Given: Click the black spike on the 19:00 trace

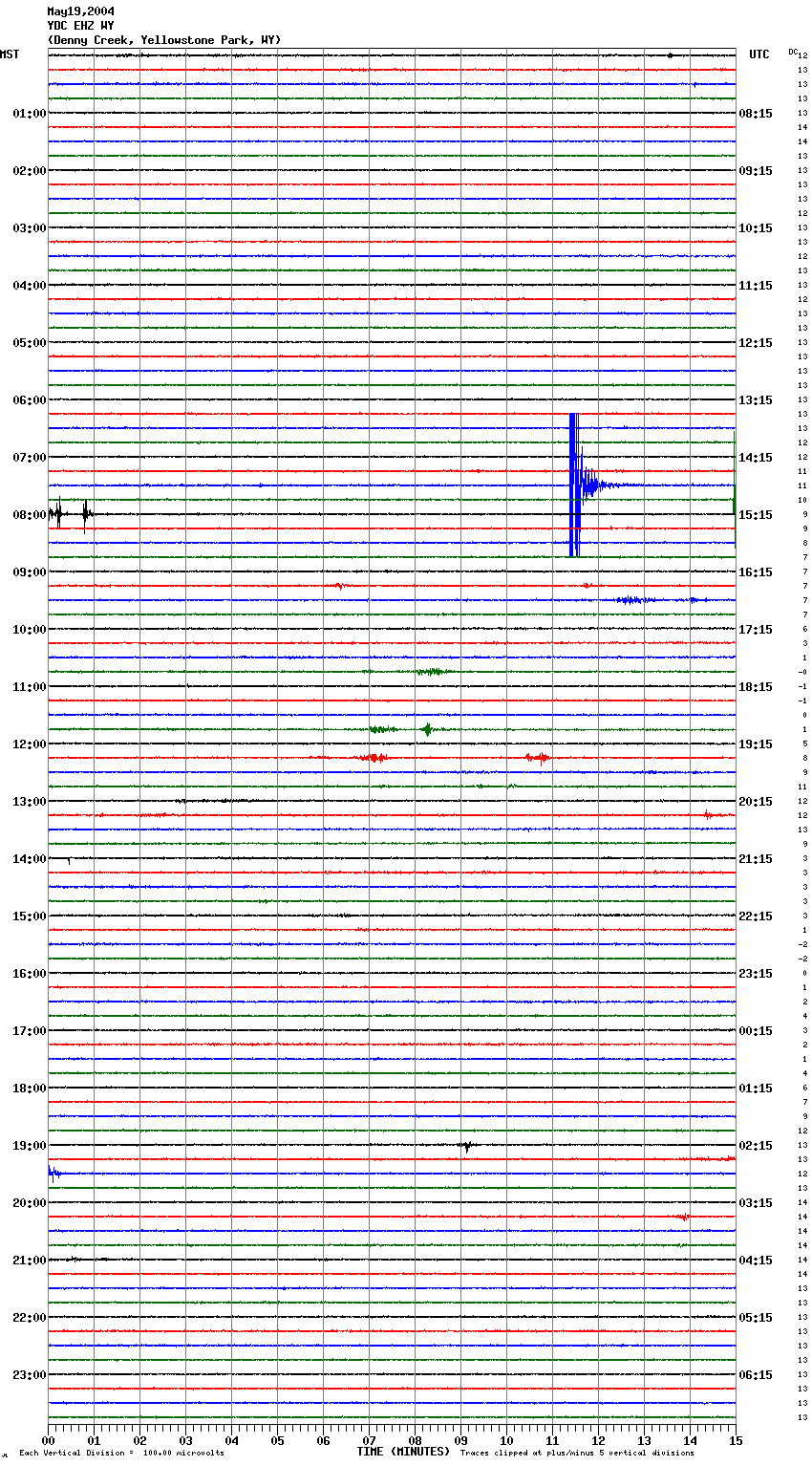Looking at the screenshot, I should [466, 1145].
